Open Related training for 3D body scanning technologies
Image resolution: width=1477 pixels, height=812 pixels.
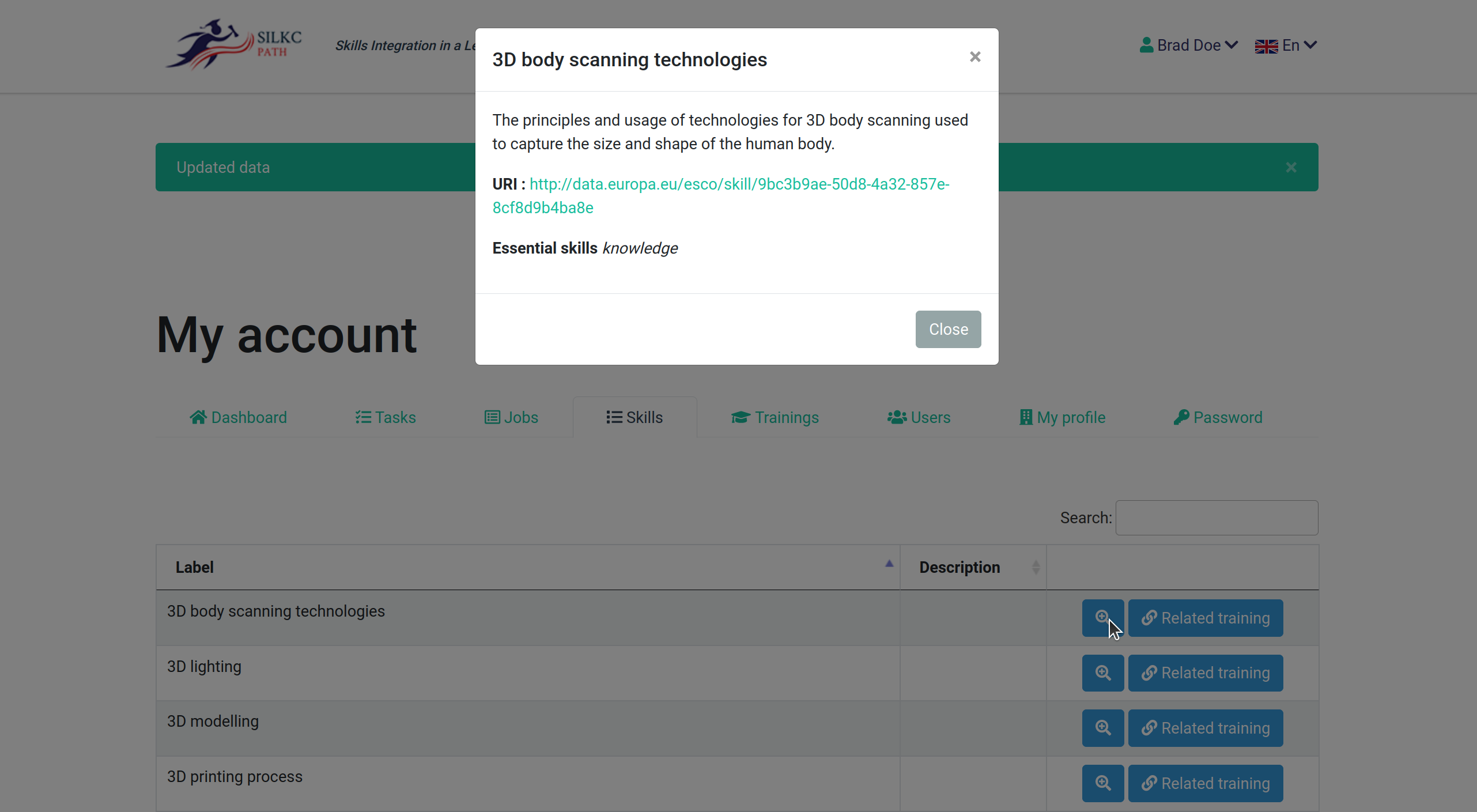click(1206, 617)
